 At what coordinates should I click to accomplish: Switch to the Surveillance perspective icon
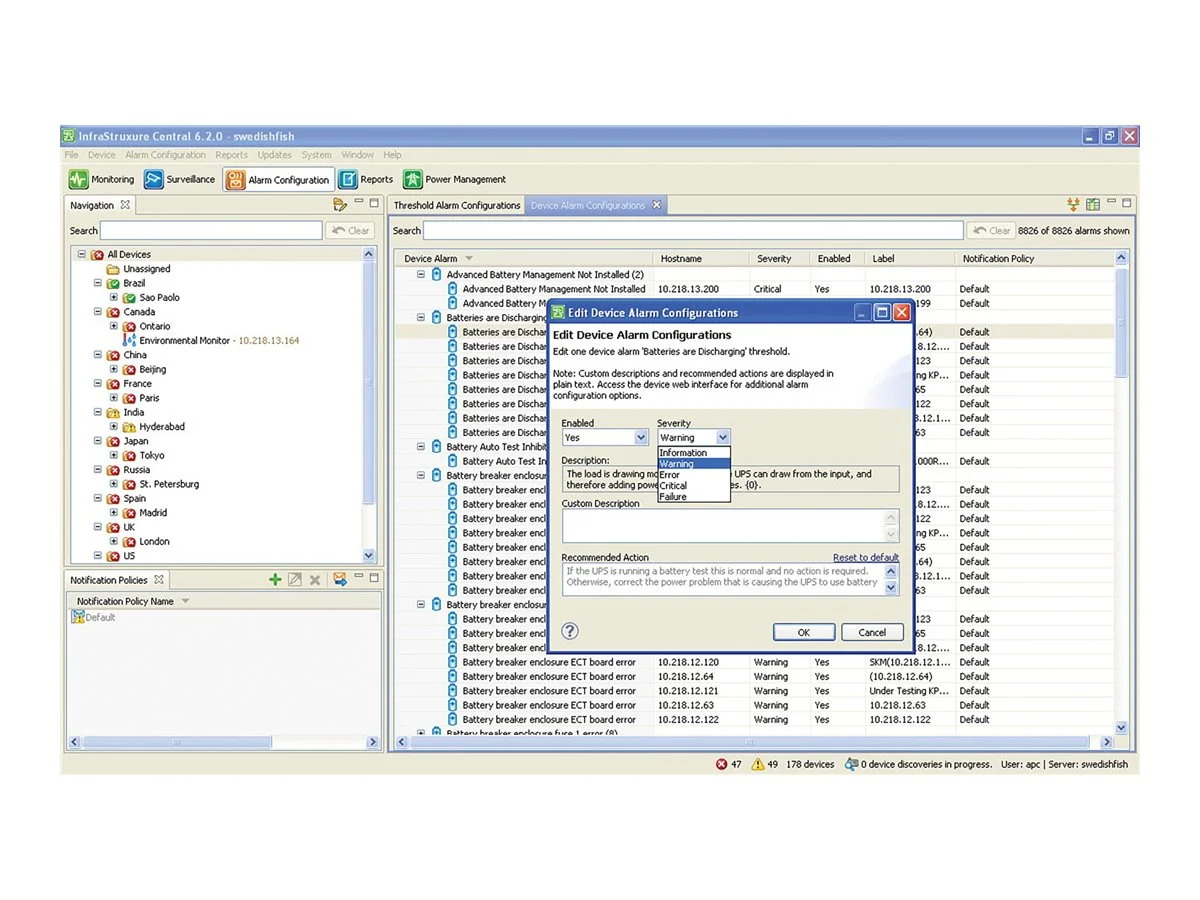(x=154, y=180)
